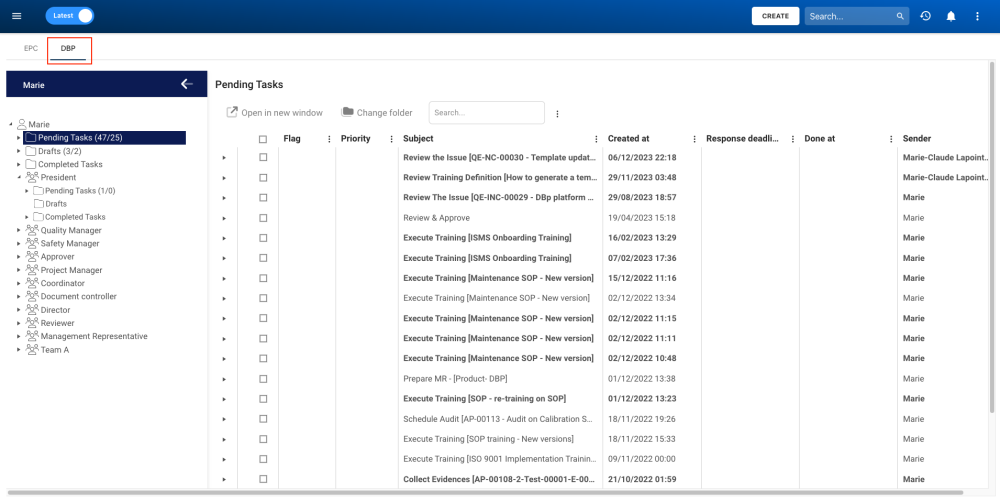Image resolution: width=1000 pixels, height=501 pixels.
Task: Click Open in new window button
Action: point(275,113)
